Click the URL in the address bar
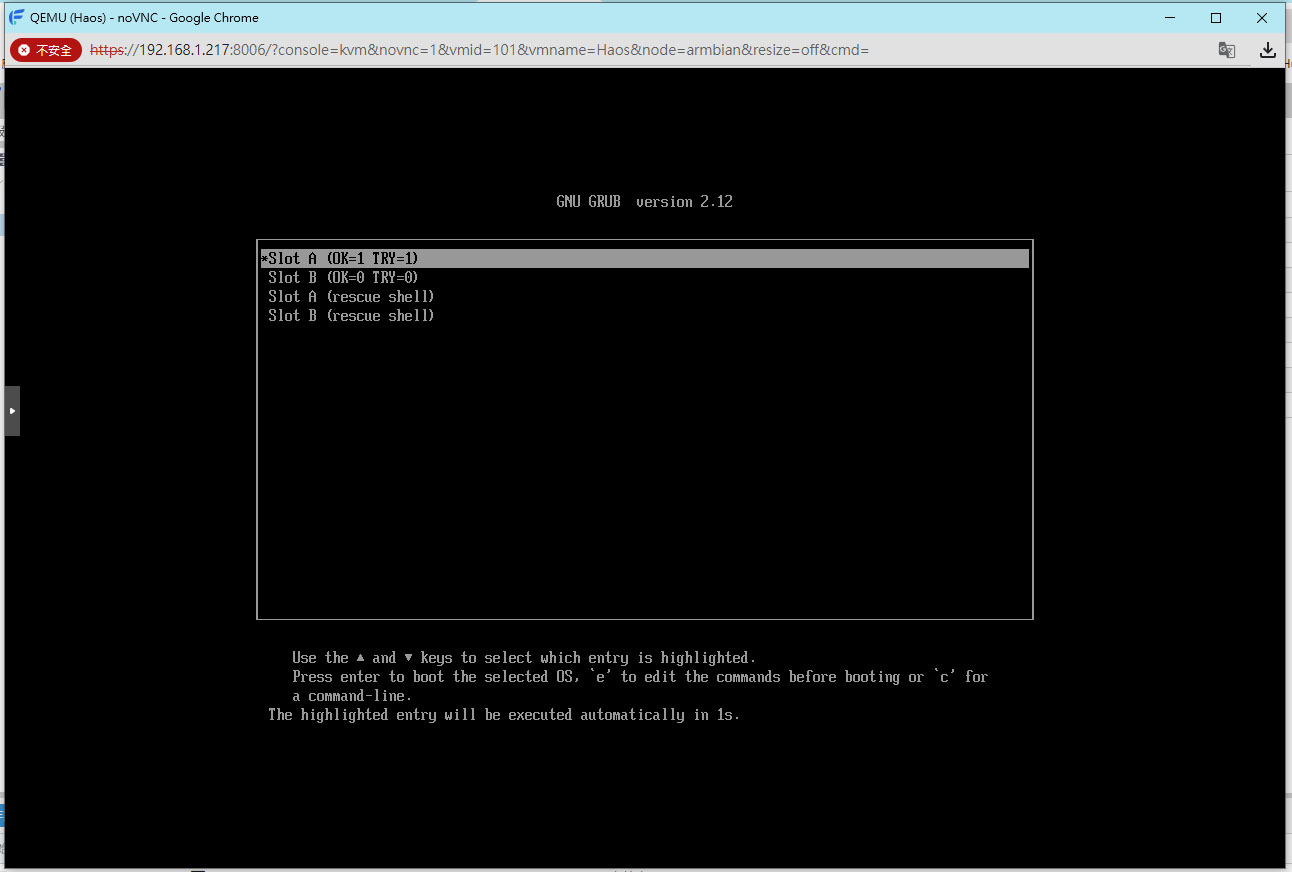1292x872 pixels. [x=480, y=50]
